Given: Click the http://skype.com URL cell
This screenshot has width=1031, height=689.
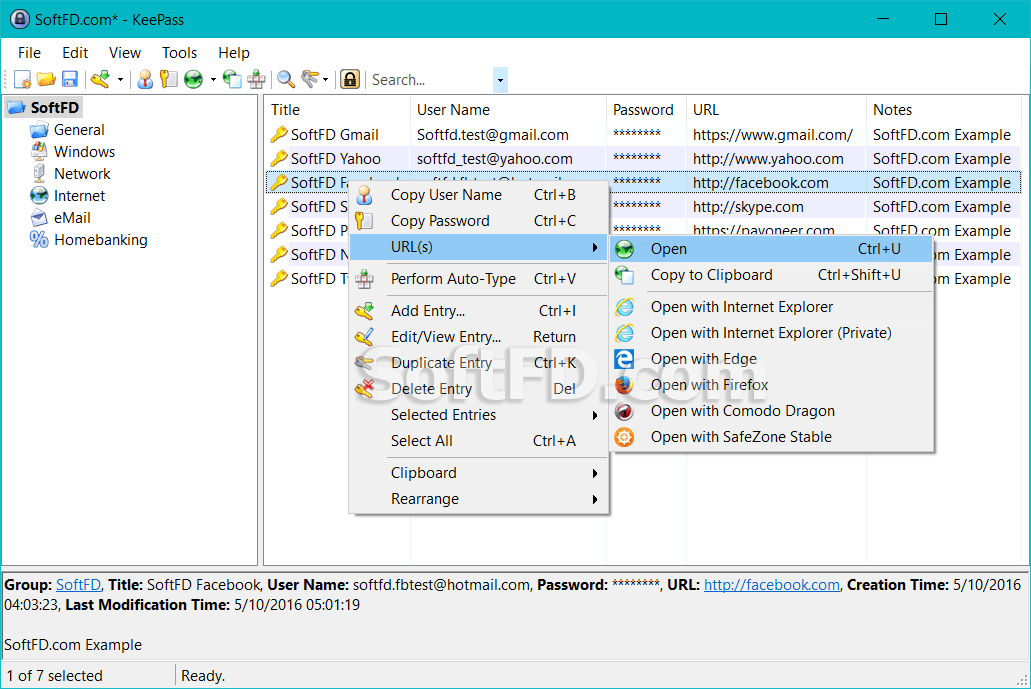Looking at the screenshot, I should point(748,207).
